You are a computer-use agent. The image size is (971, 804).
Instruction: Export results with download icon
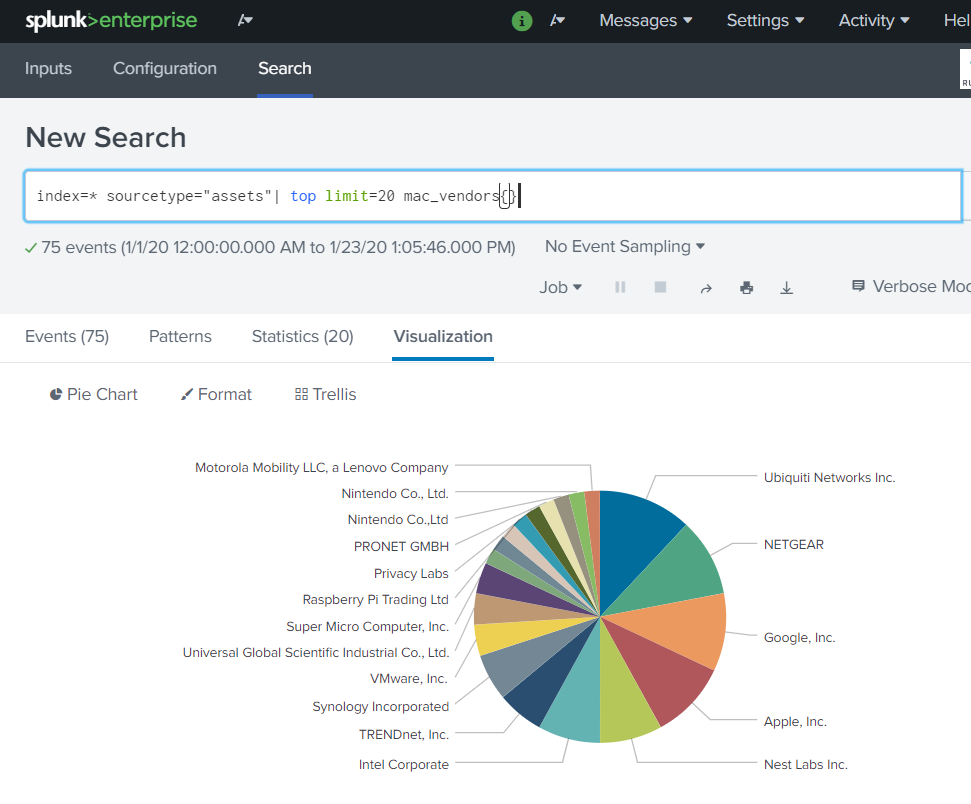point(787,288)
